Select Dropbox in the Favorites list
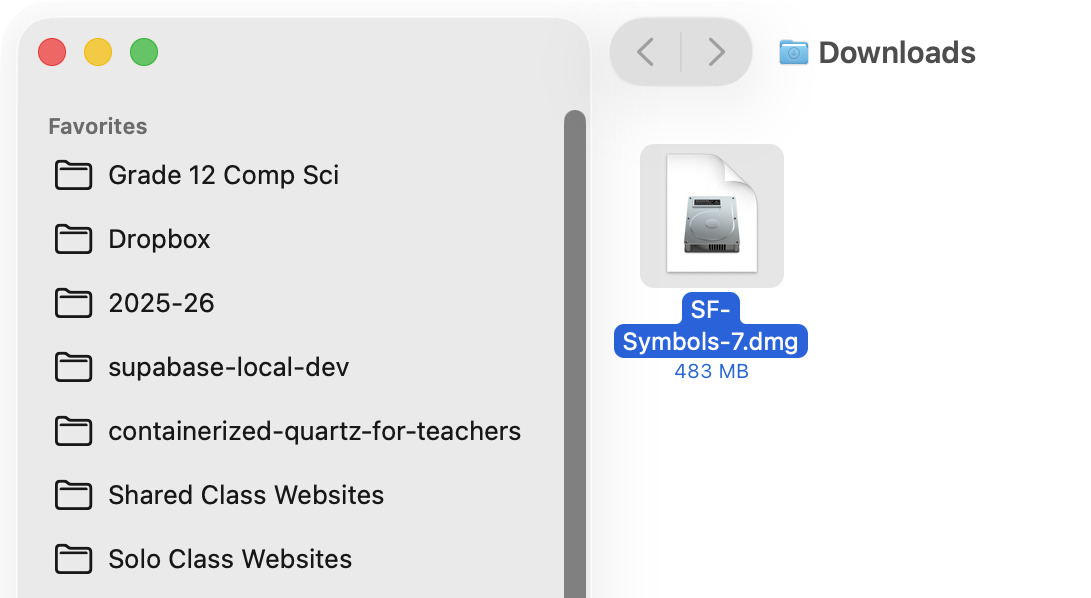This screenshot has height=598, width=1091. point(159,239)
